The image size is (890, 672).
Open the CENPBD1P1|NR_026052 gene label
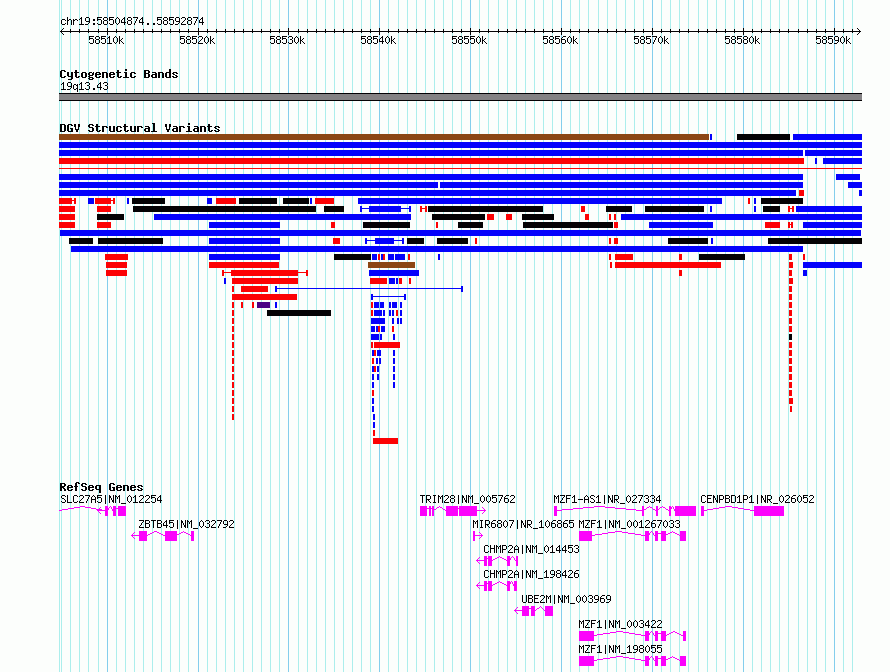757,499
